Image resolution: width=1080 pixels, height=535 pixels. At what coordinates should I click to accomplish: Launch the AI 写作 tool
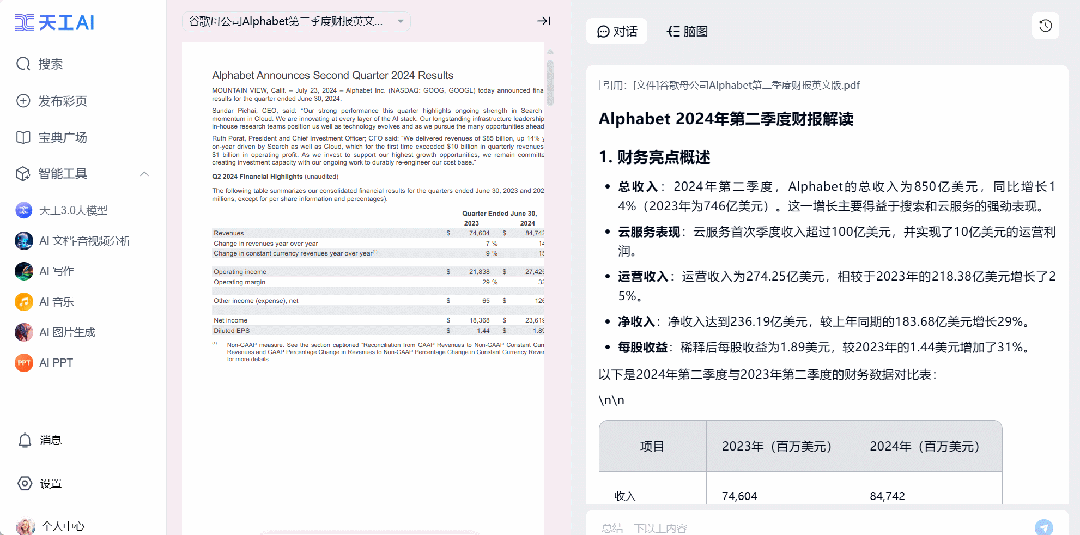[56, 271]
